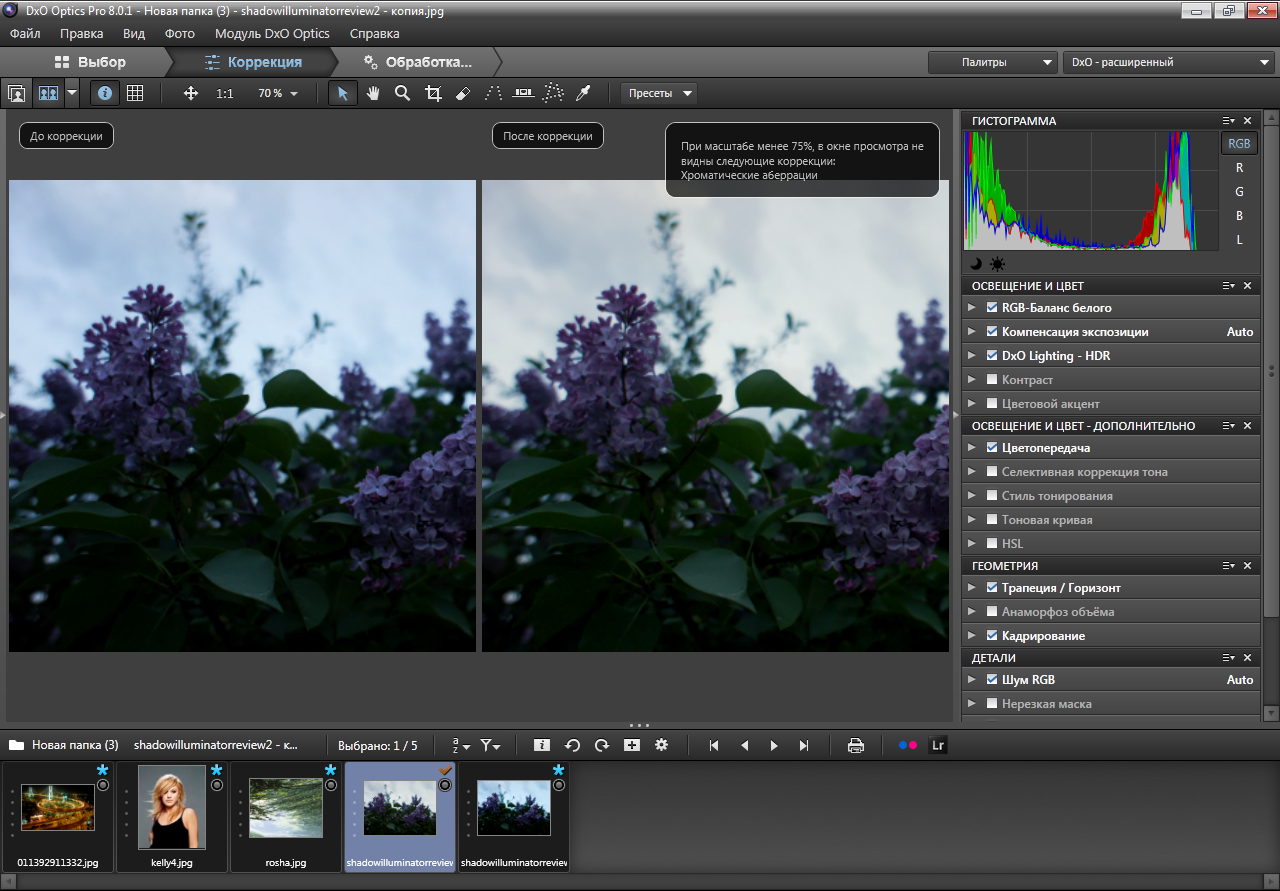Toggle the image information icon

pos(105,93)
